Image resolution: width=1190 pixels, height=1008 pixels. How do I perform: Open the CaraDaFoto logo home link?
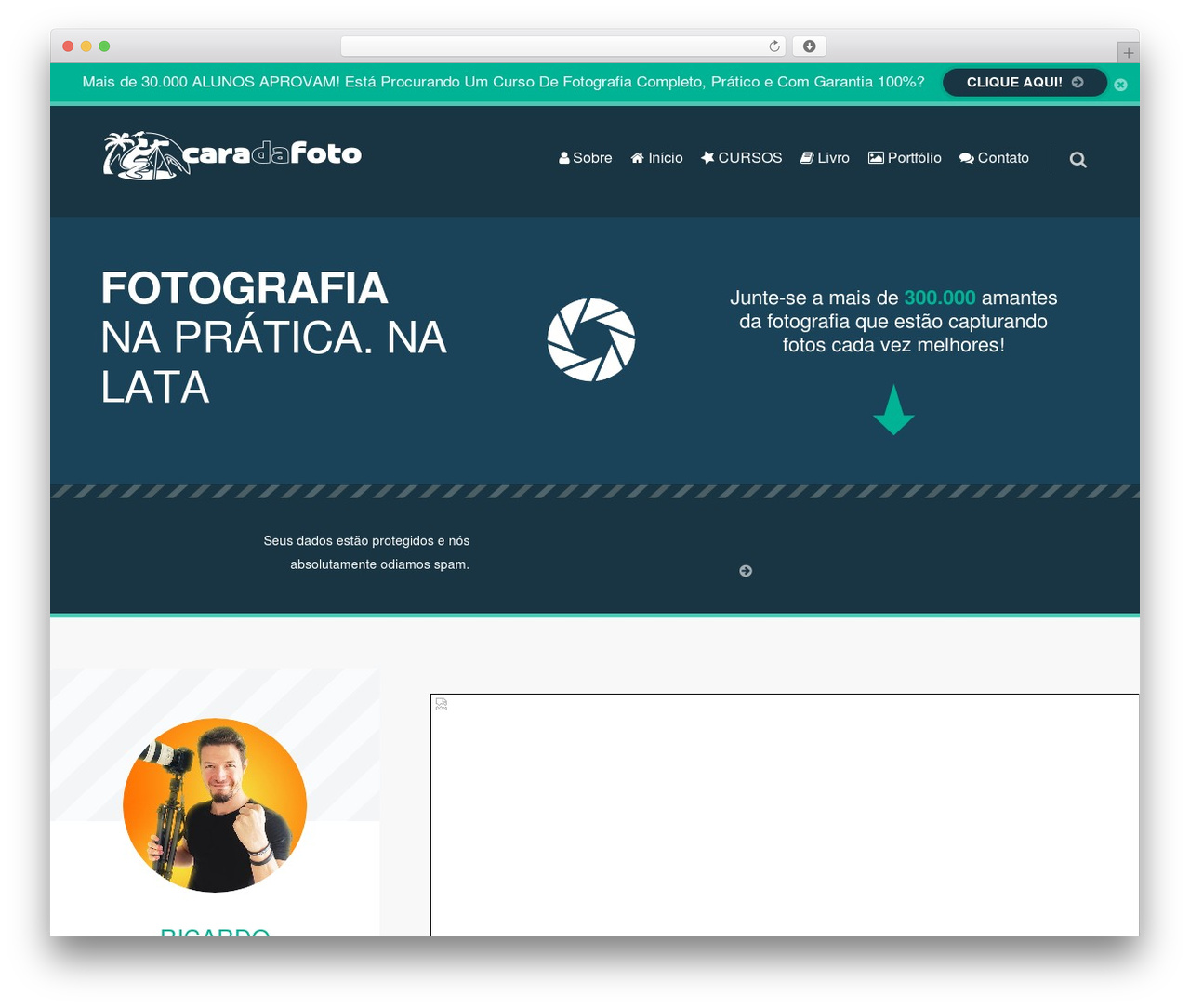tap(231, 155)
